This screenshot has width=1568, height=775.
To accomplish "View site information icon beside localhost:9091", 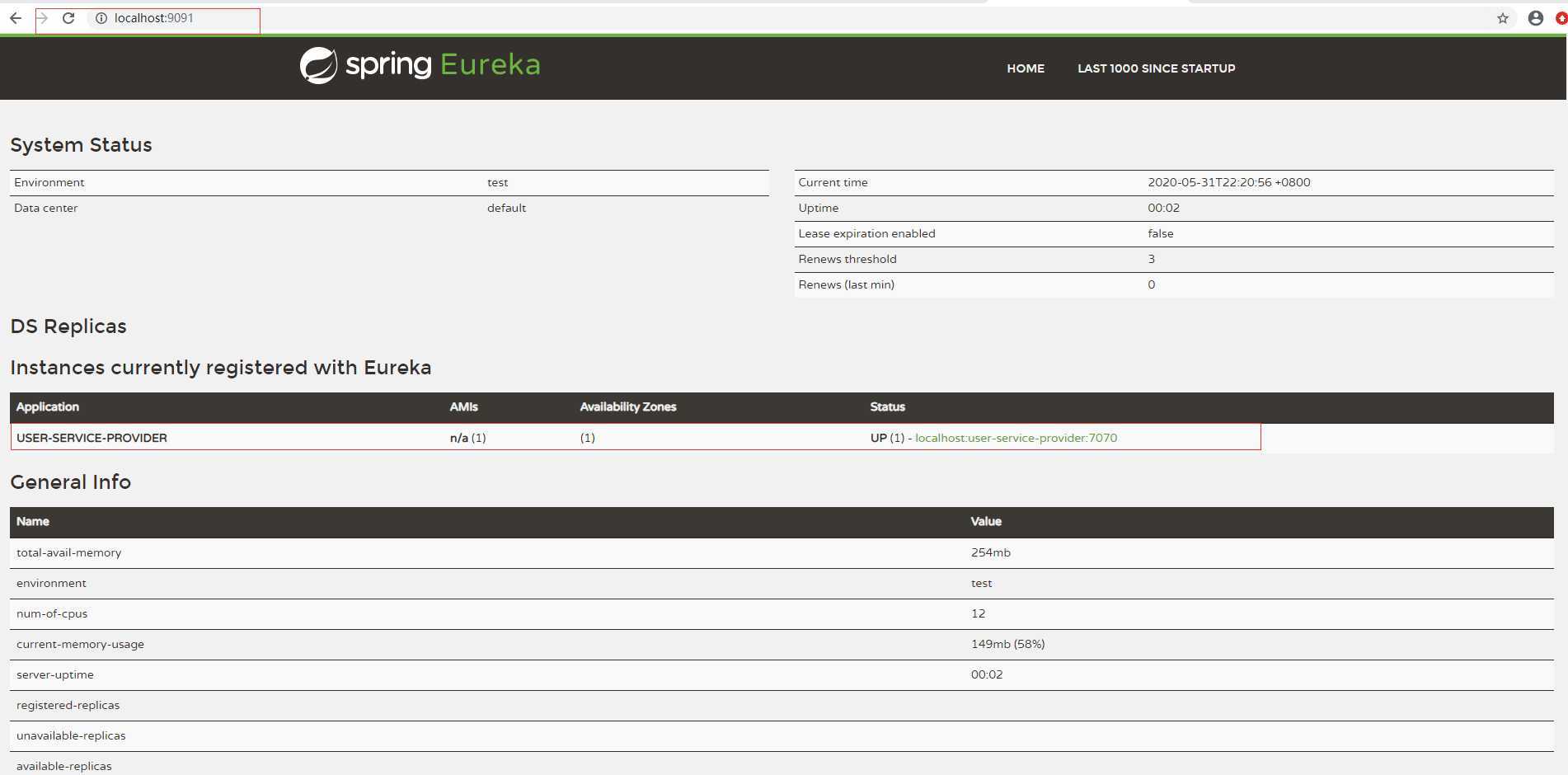I will point(101,18).
